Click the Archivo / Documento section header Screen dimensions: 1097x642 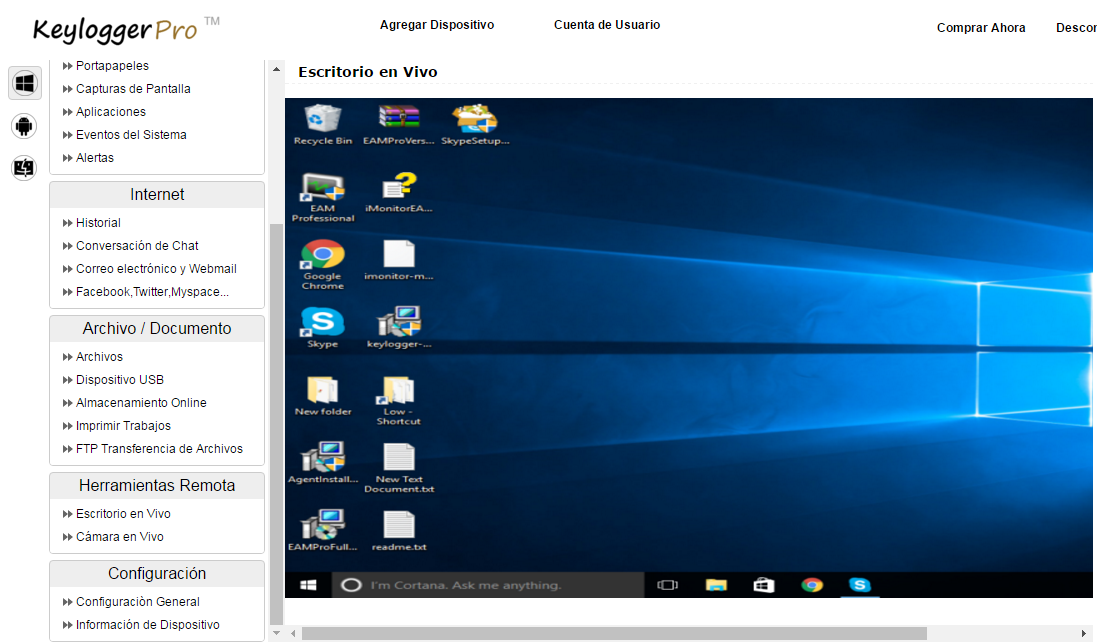[157, 329]
